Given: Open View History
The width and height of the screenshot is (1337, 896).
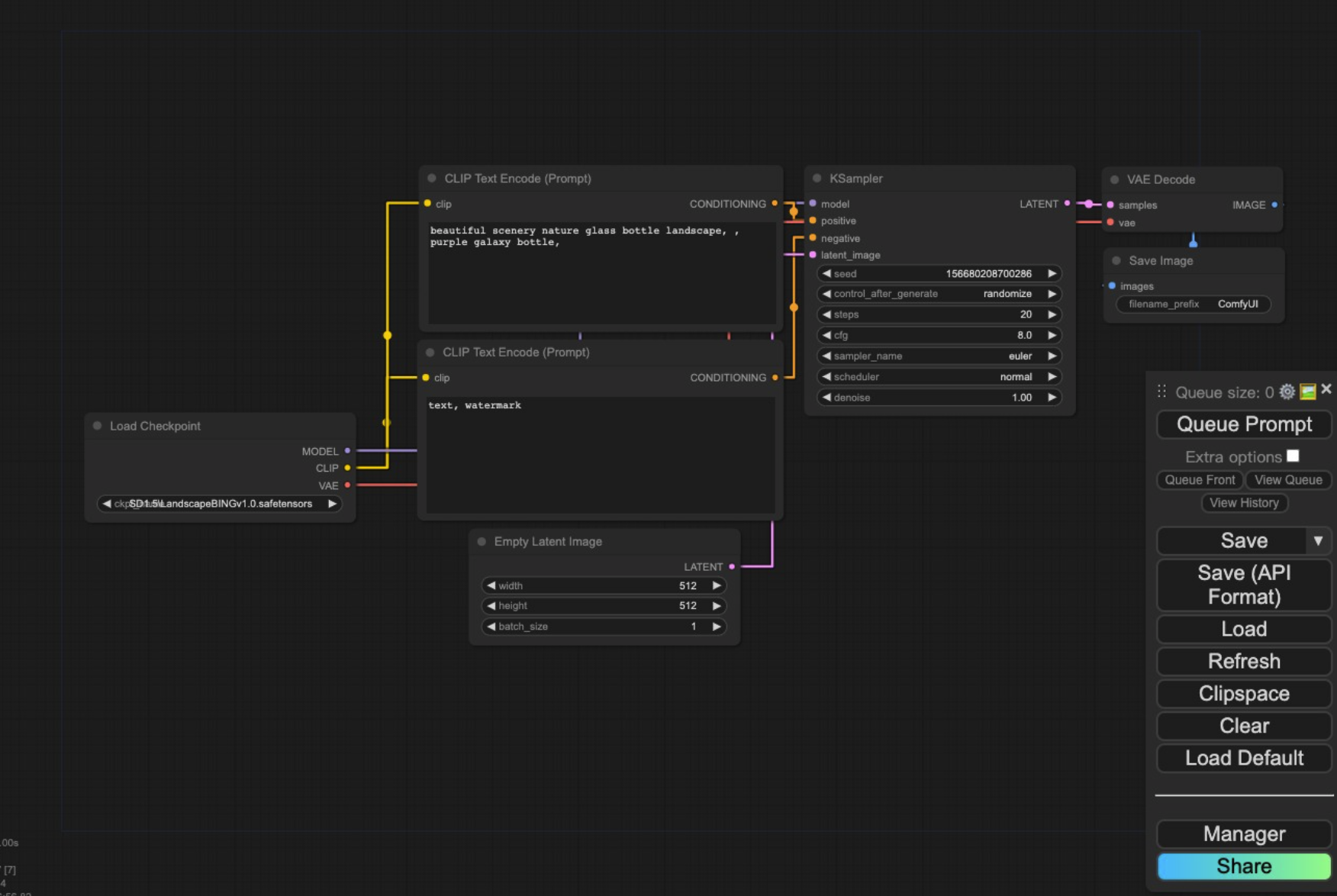Looking at the screenshot, I should click(x=1244, y=503).
